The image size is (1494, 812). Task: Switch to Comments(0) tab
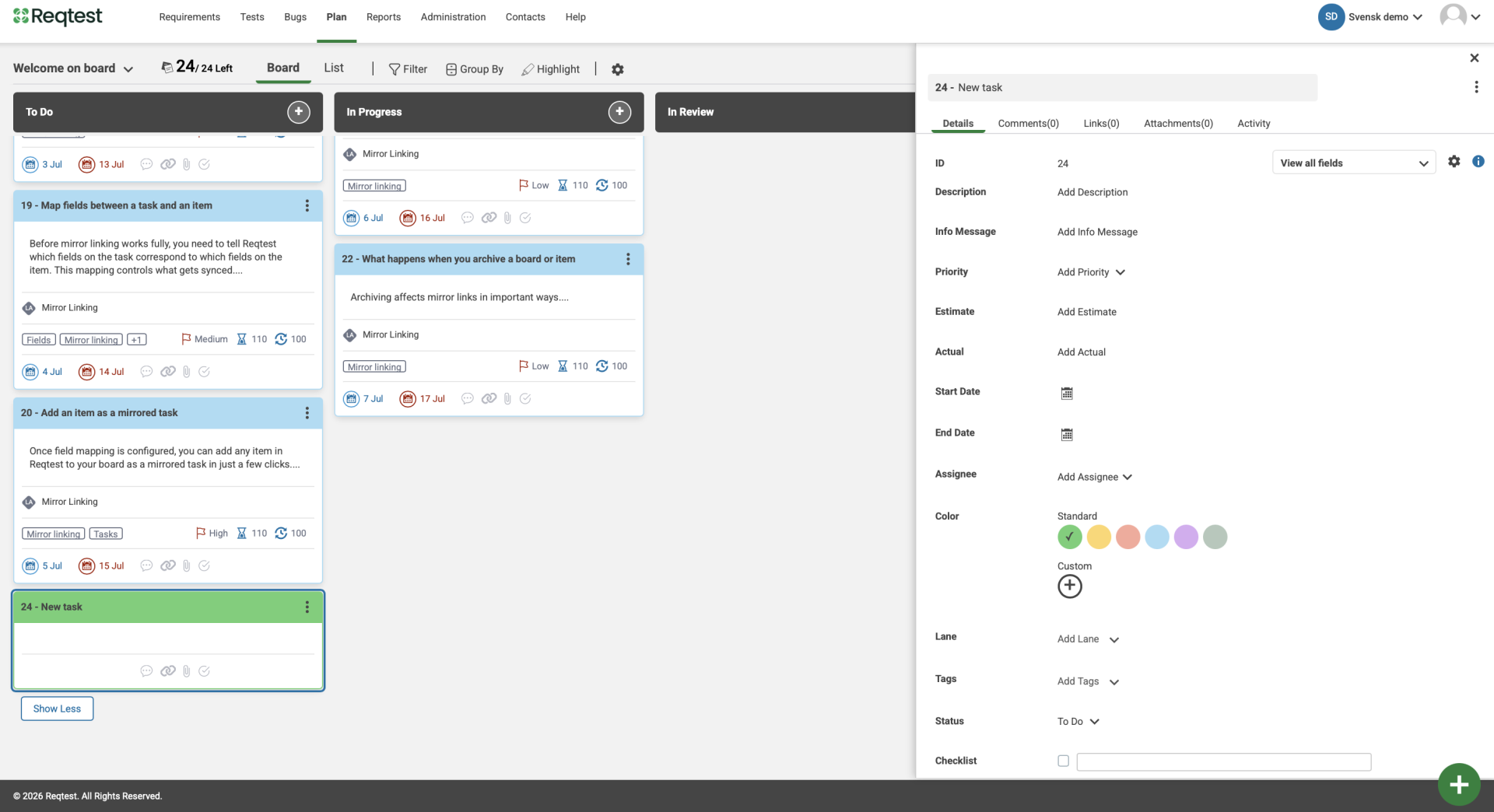(1028, 124)
